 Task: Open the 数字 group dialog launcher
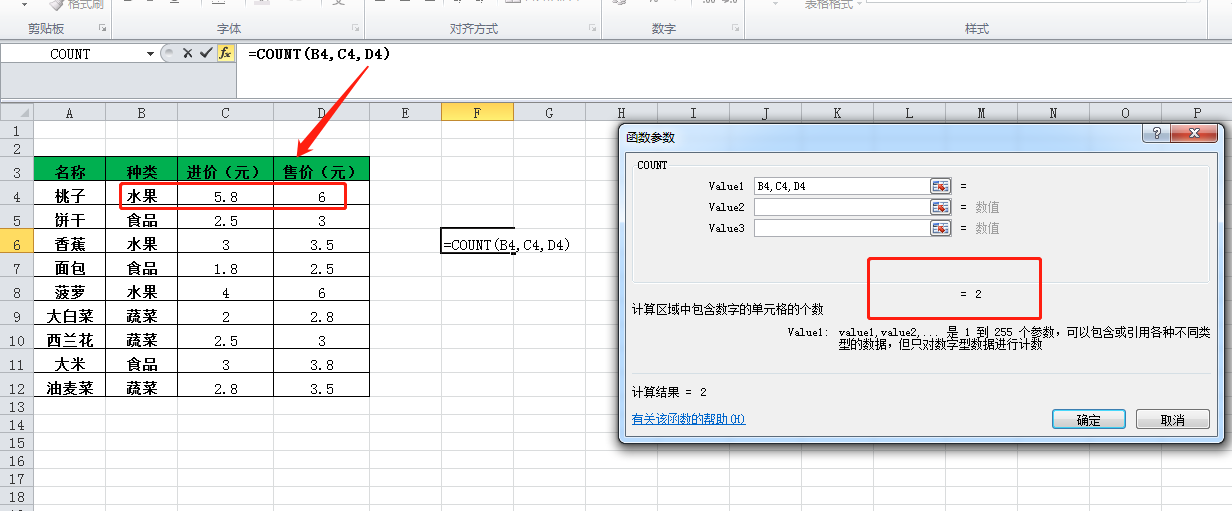736,29
